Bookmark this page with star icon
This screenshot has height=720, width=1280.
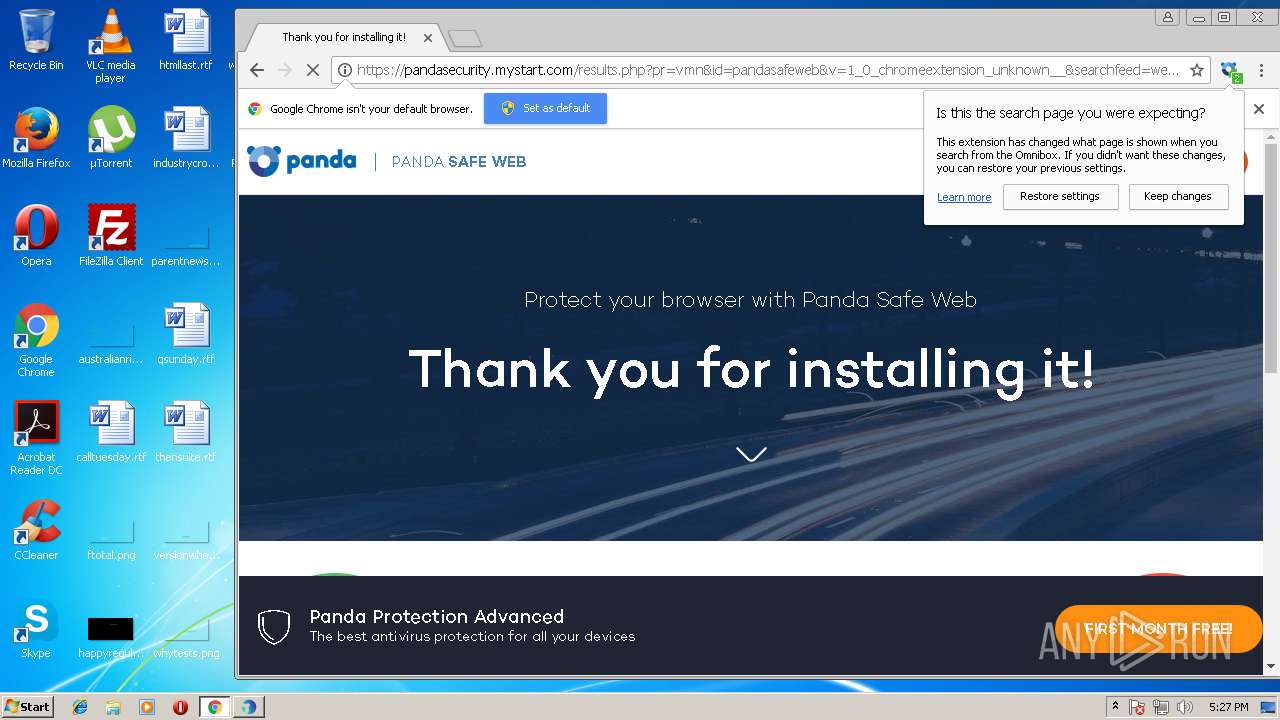pos(1196,70)
